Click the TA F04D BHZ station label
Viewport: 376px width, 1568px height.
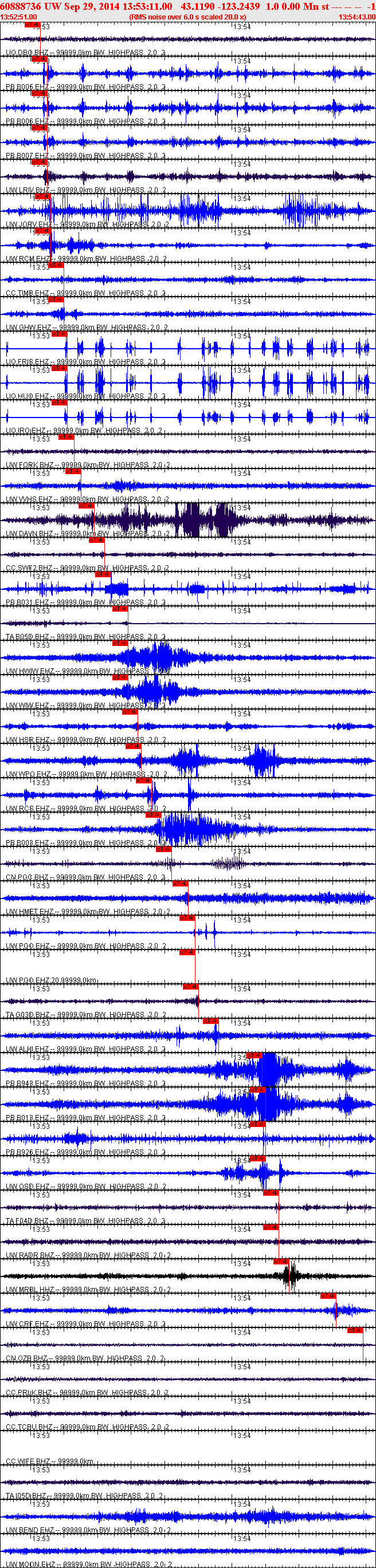point(85,1222)
